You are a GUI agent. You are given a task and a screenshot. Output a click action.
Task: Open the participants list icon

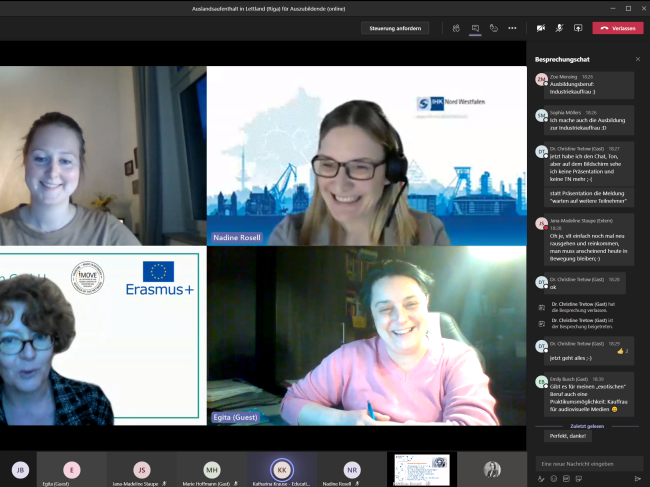[456, 28]
